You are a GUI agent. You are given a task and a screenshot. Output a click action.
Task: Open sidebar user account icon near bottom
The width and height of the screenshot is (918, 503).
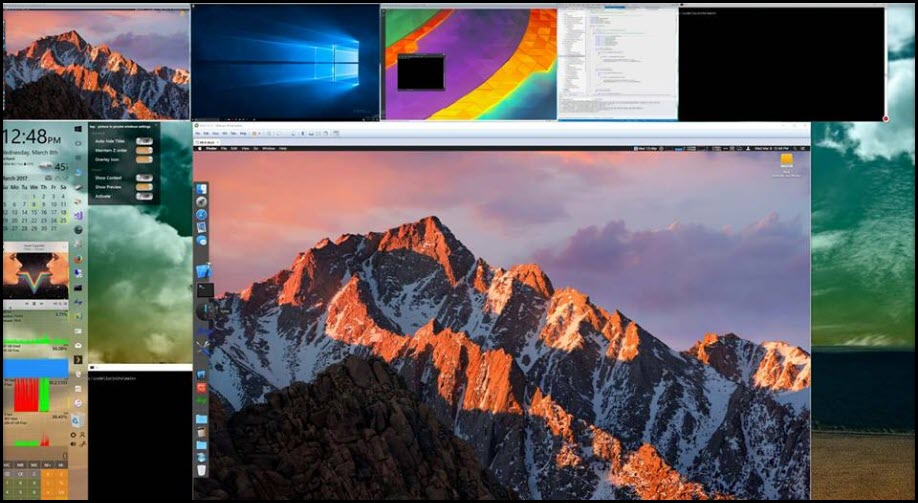tap(83, 435)
